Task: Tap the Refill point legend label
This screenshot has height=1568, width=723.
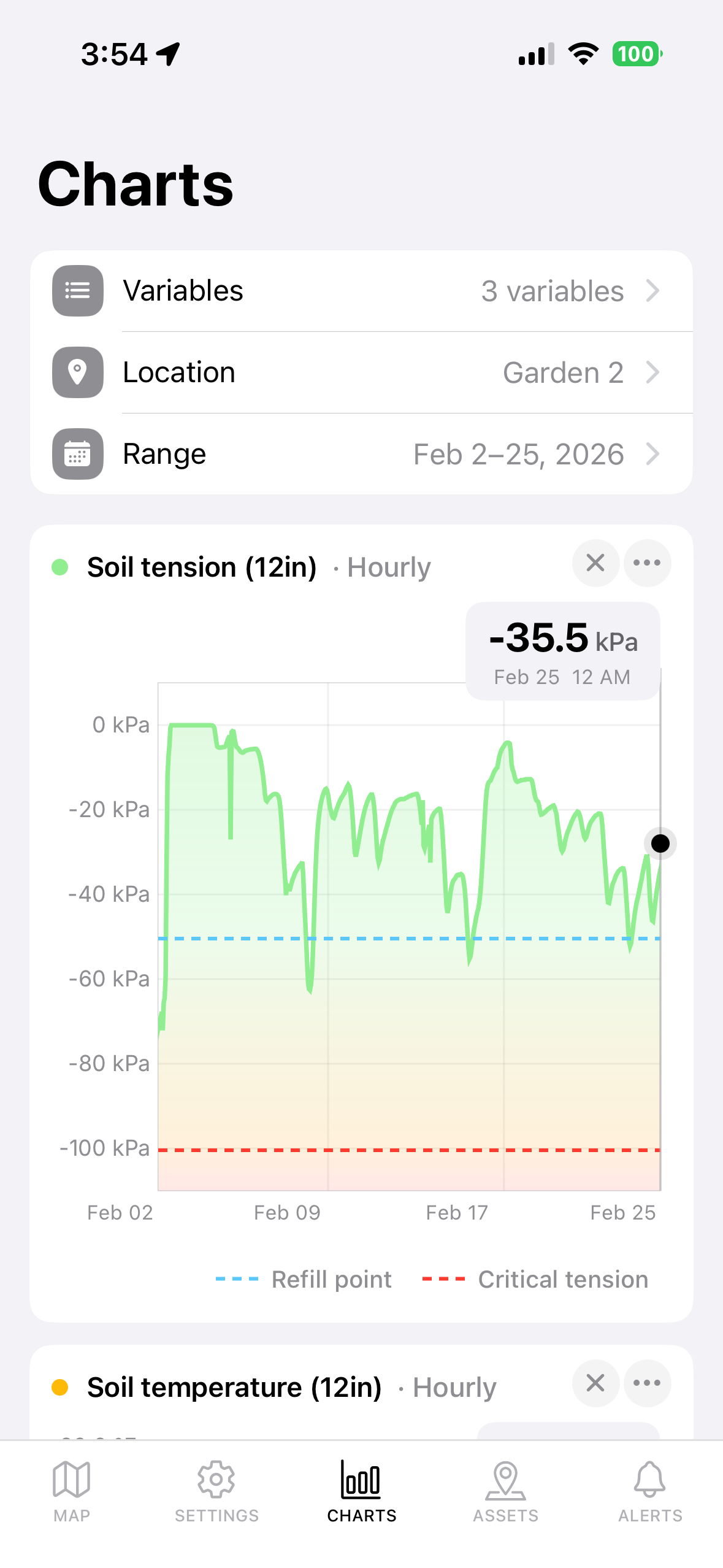Action: [x=331, y=1280]
